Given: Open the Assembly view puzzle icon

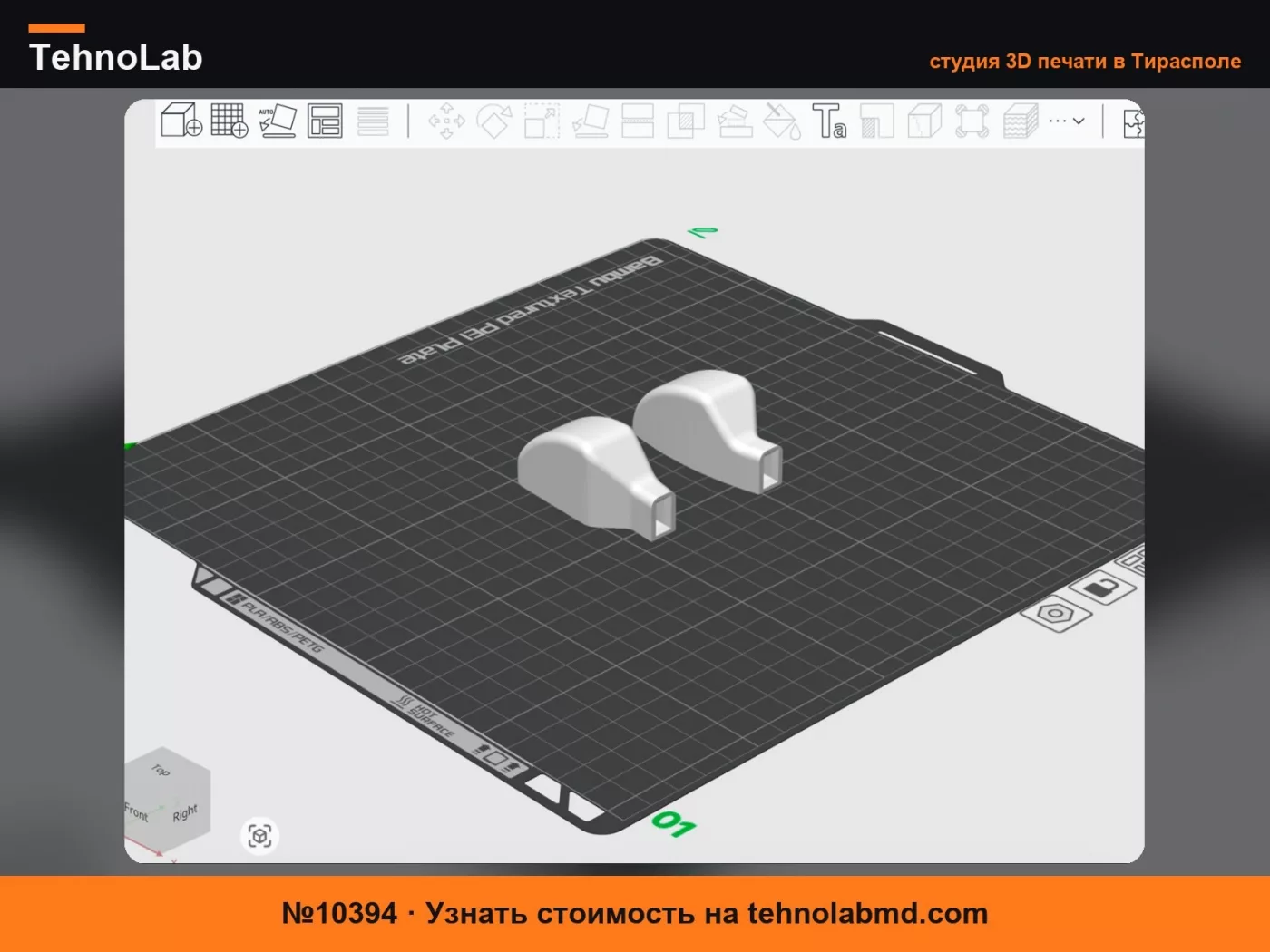Looking at the screenshot, I should 1133,122.
